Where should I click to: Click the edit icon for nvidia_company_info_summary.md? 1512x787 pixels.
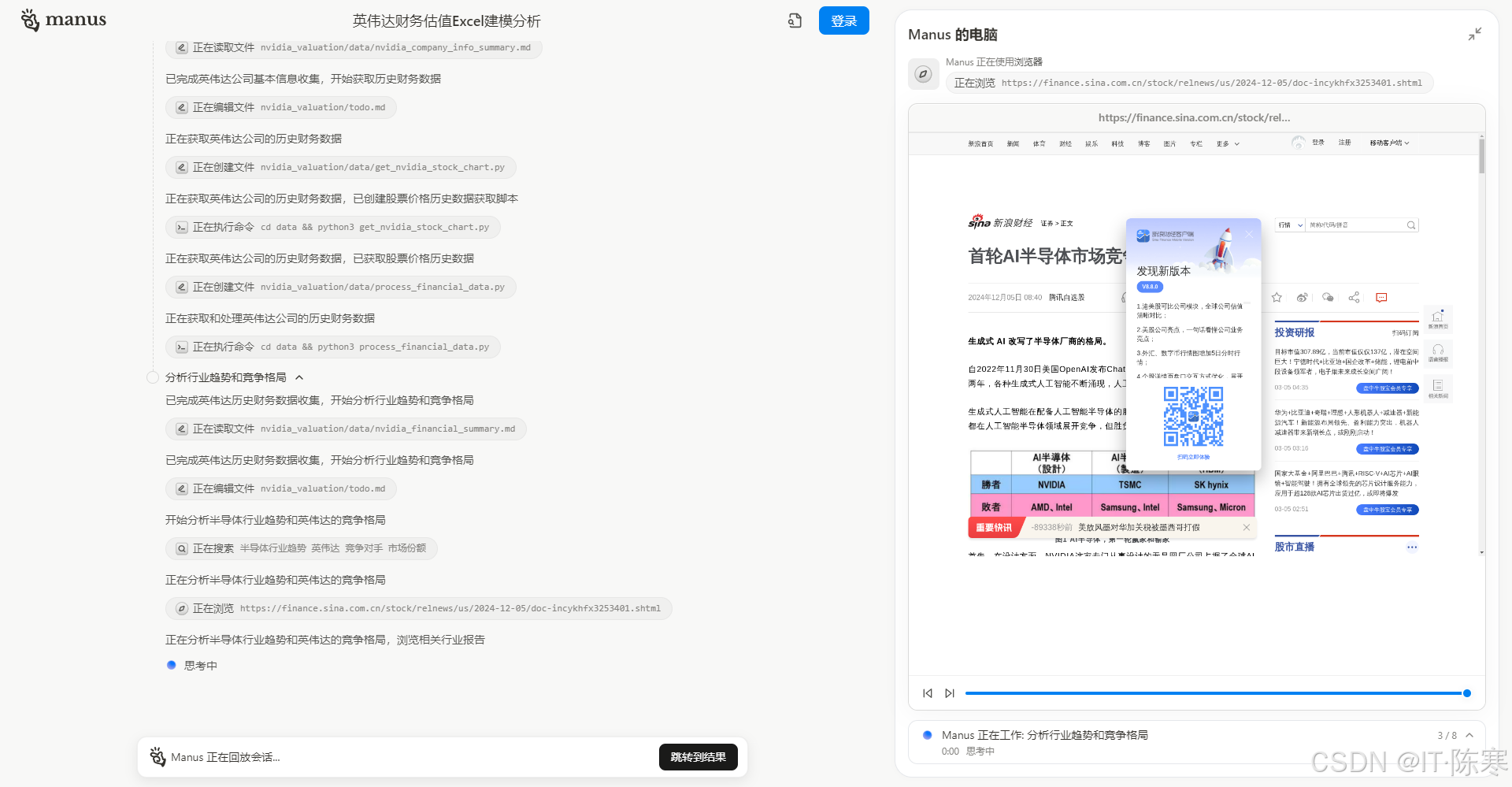[x=182, y=47]
